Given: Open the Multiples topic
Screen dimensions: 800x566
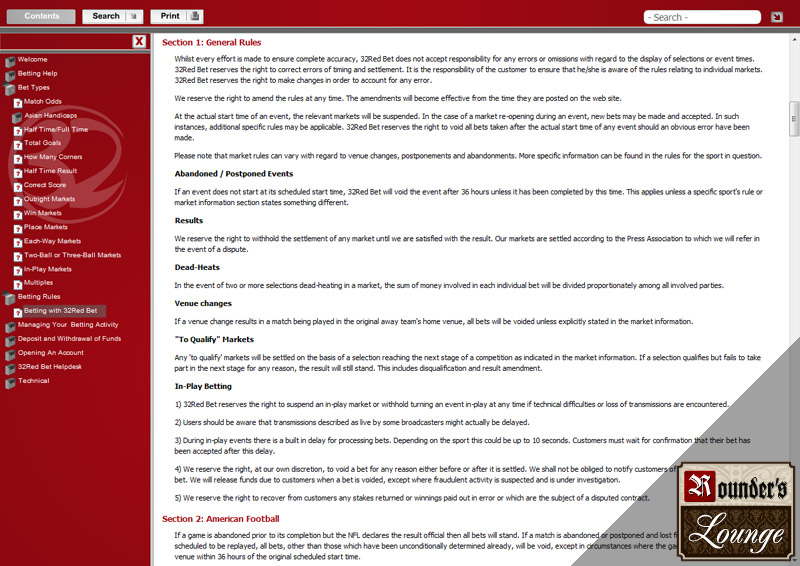Looking at the screenshot, I should [x=38, y=283].
